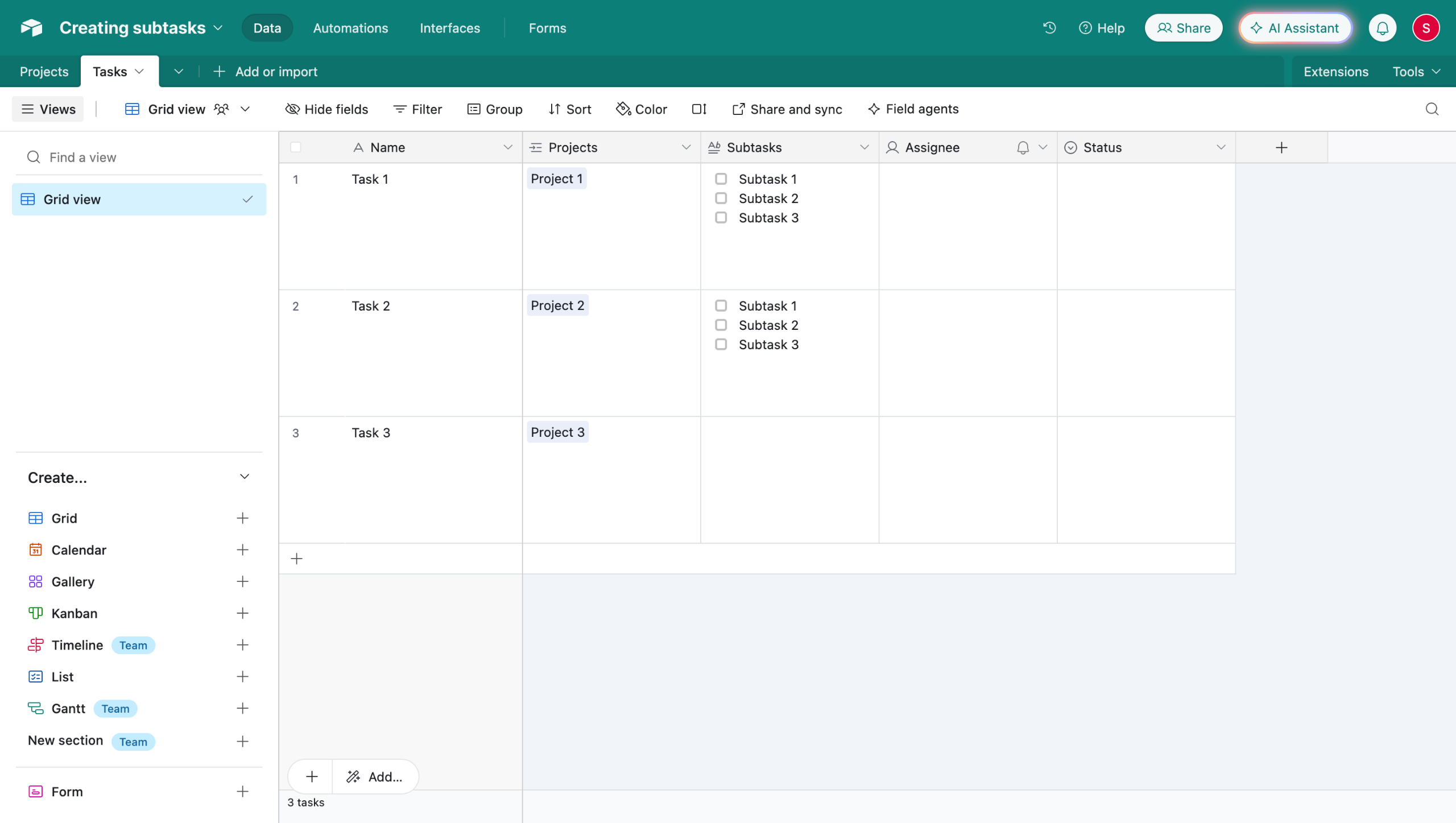
Task: Click the Share button
Action: [1184, 28]
